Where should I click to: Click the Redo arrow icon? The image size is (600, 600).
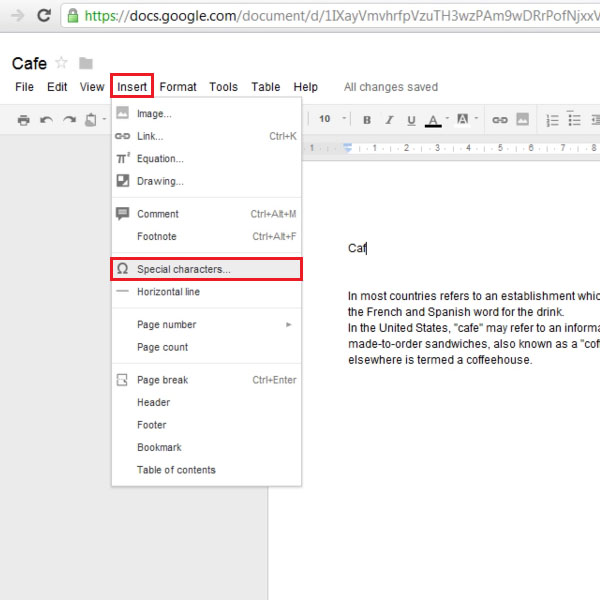tap(69, 120)
